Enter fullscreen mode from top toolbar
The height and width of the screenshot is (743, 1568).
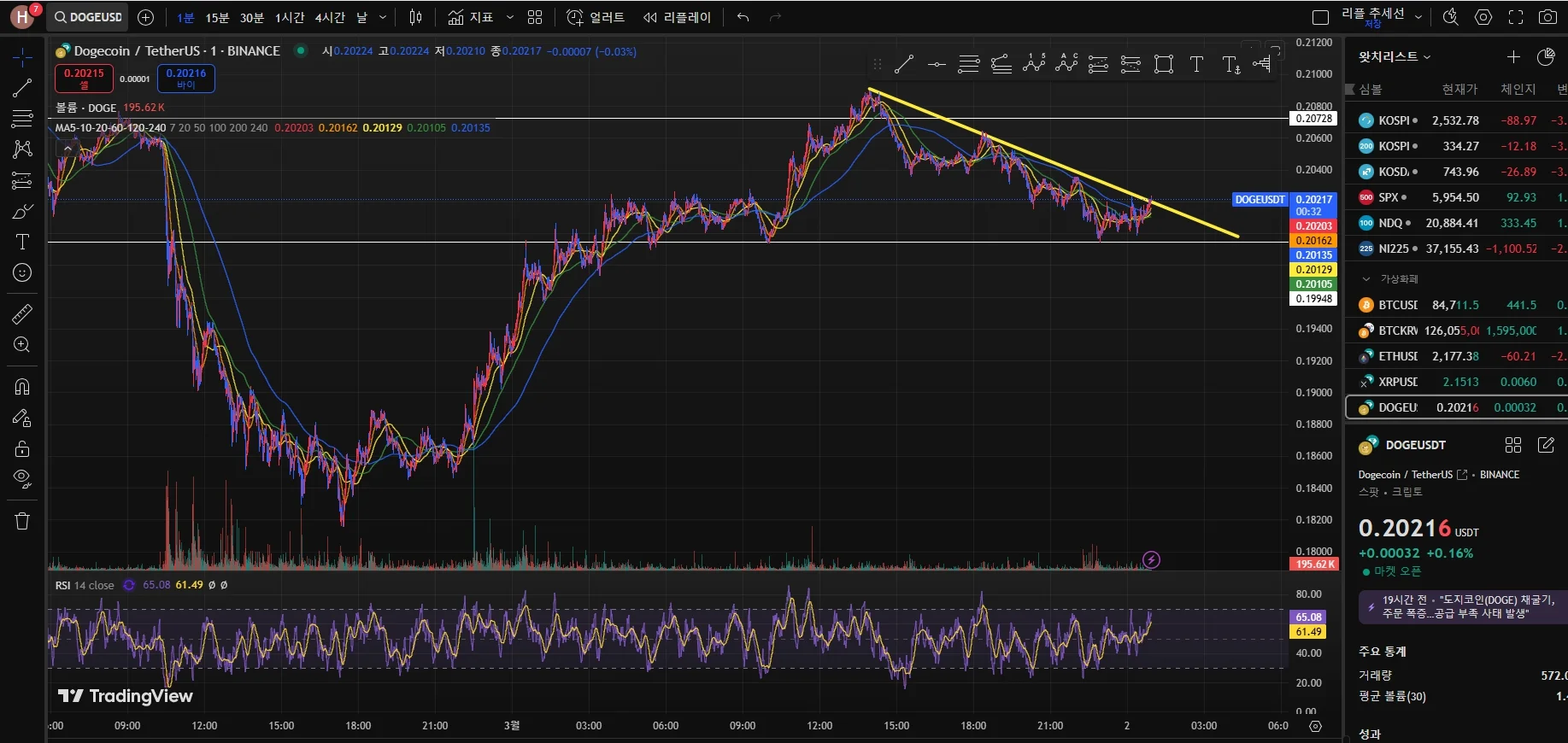(1515, 17)
